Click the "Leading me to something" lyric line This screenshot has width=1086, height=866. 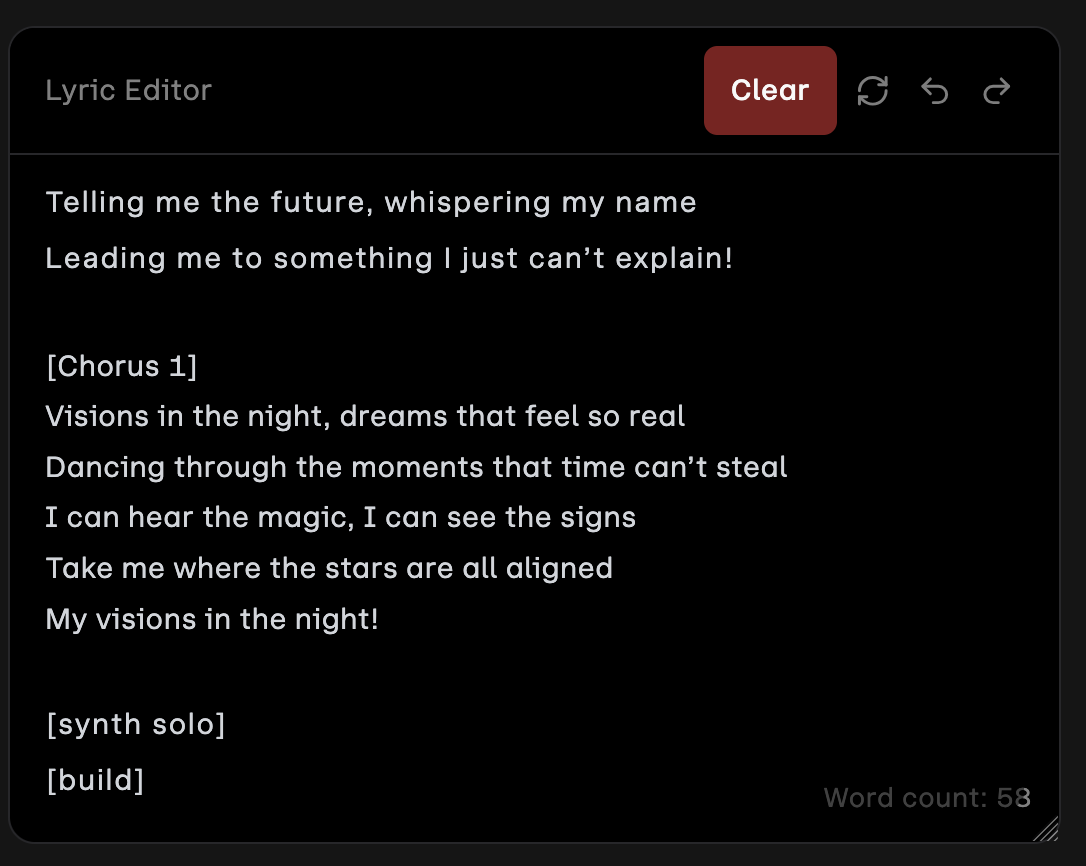click(x=388, y=258)
